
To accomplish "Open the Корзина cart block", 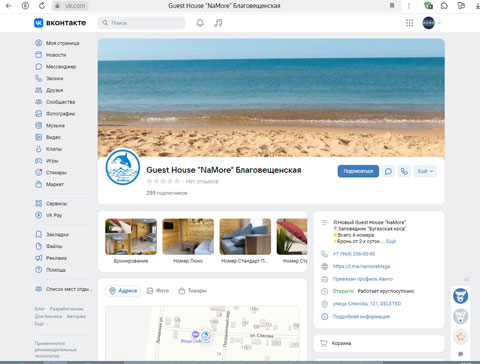I will pos(379,343).
